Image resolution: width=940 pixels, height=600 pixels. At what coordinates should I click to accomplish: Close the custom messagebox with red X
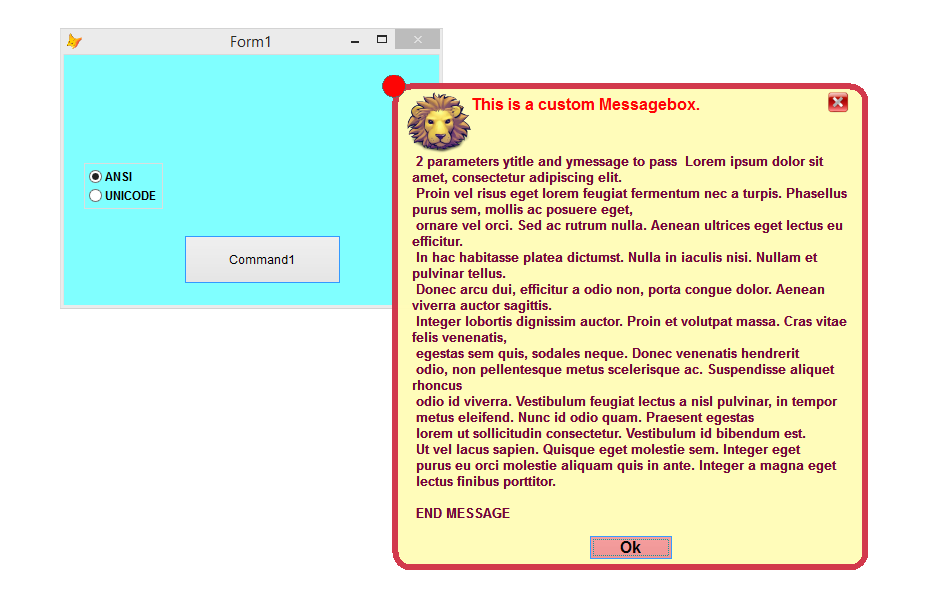(x=838, y=102)
